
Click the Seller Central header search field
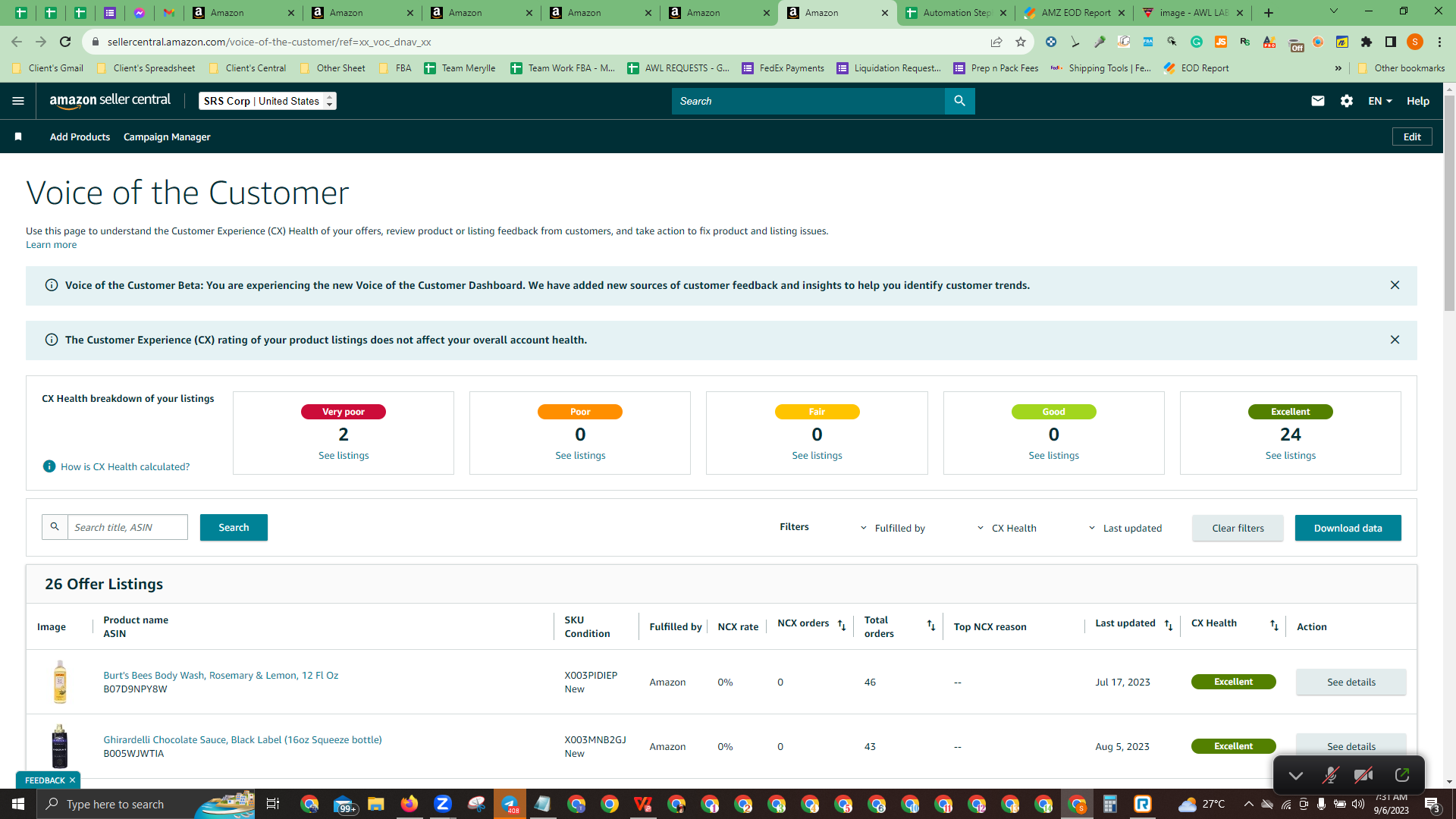tap(808, 101)
